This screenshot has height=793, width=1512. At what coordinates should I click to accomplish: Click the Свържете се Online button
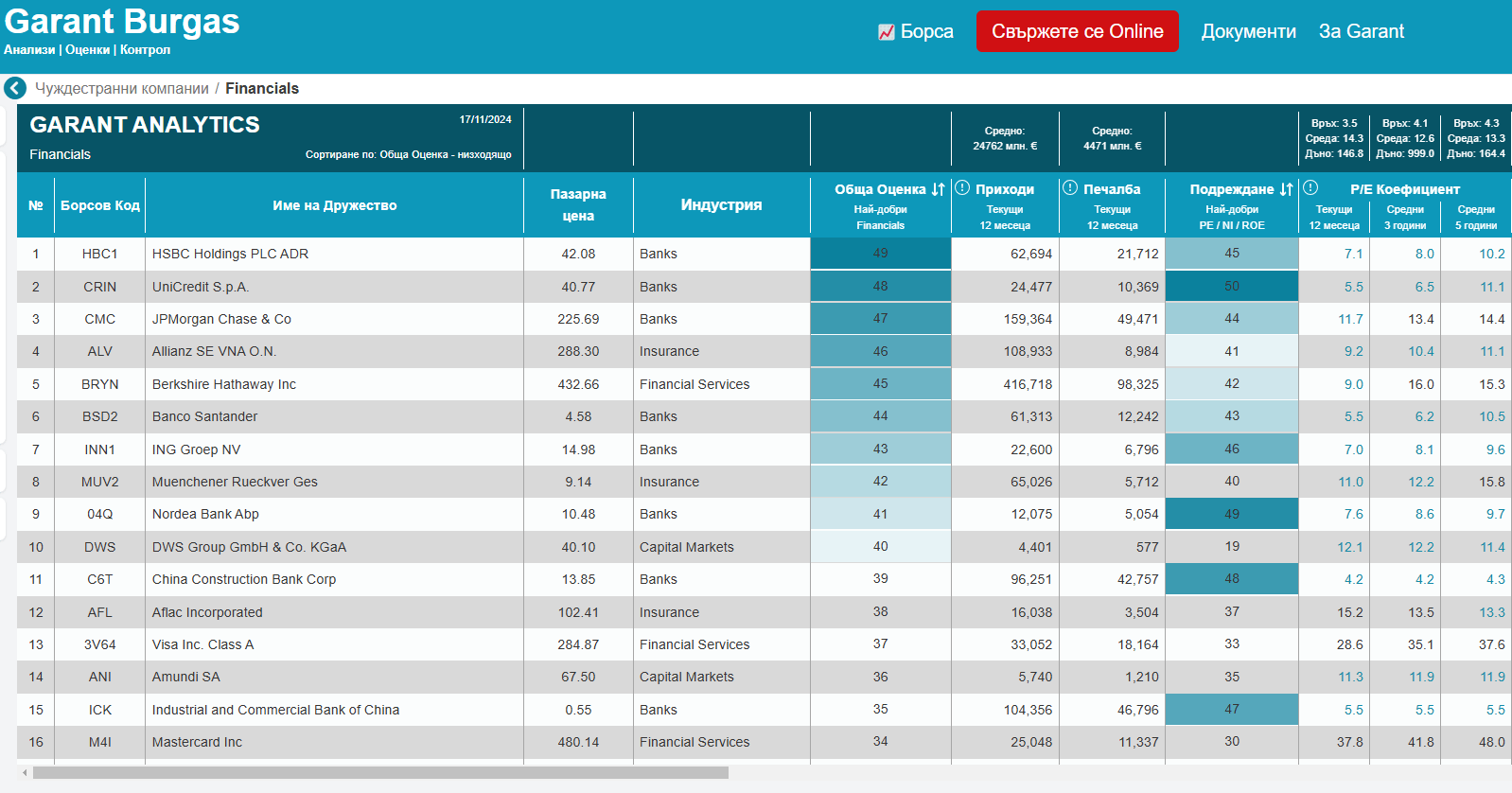(x=1078, y=31)
